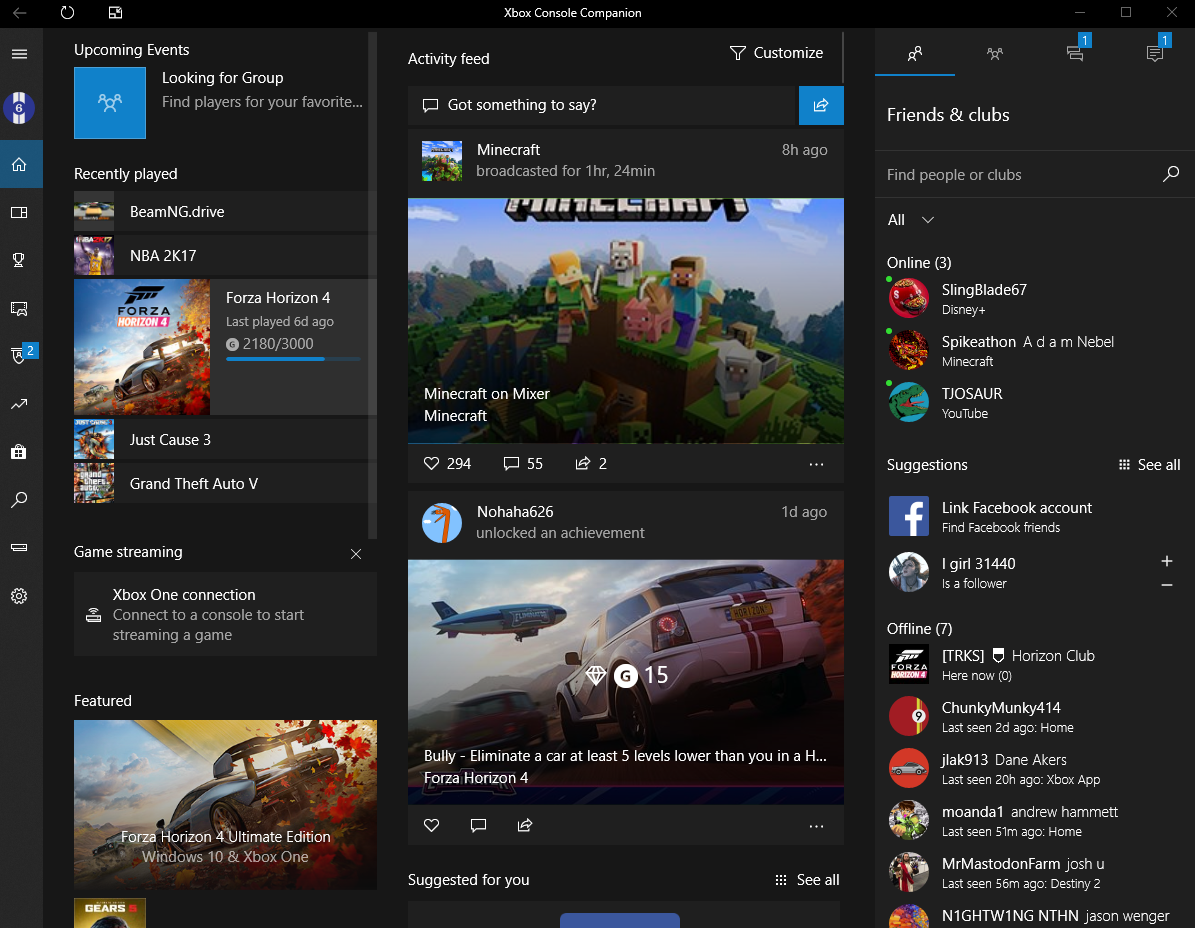Open ChunkyMunky414 offline friend

[1034, 716]
